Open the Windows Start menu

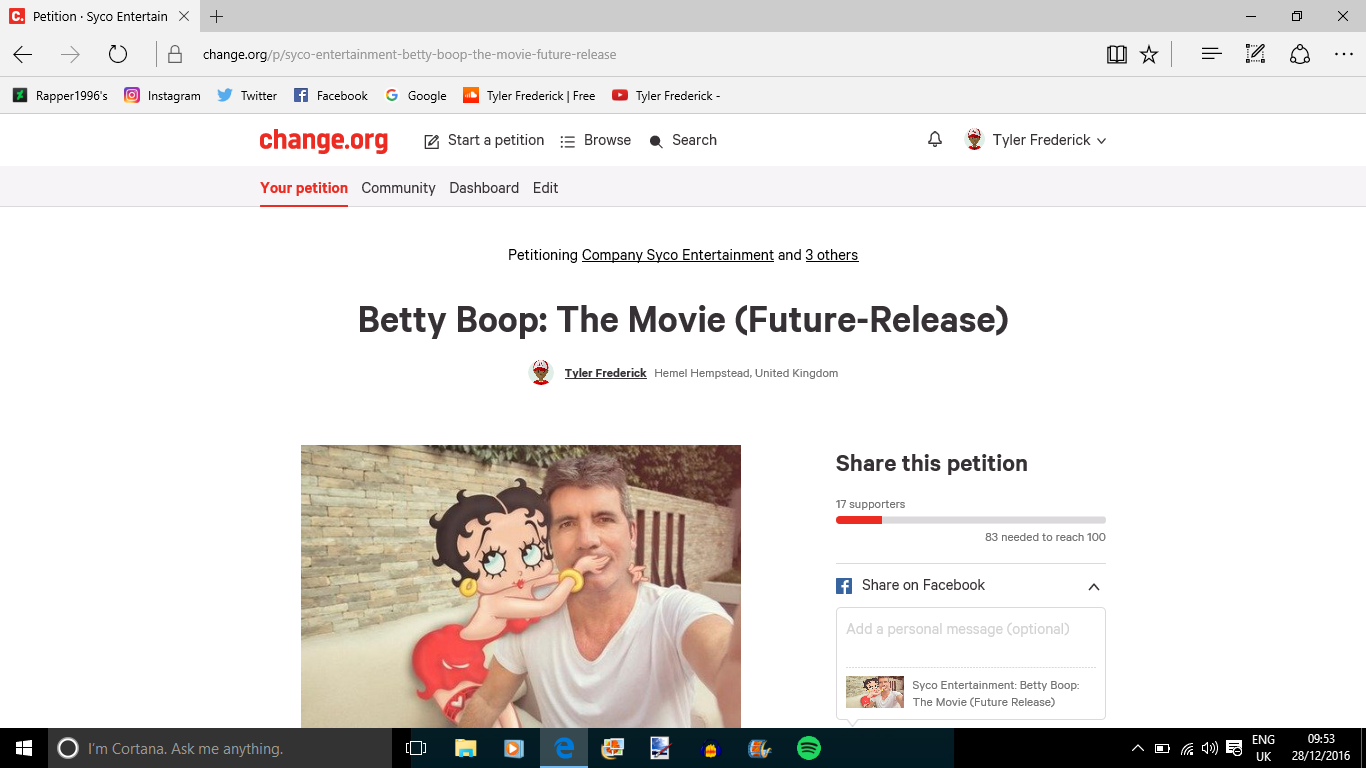(24, 748)
